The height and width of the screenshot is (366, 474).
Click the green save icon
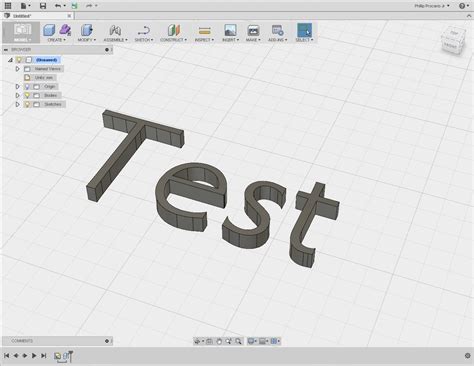pyautogui.click(x=75, y=6)
